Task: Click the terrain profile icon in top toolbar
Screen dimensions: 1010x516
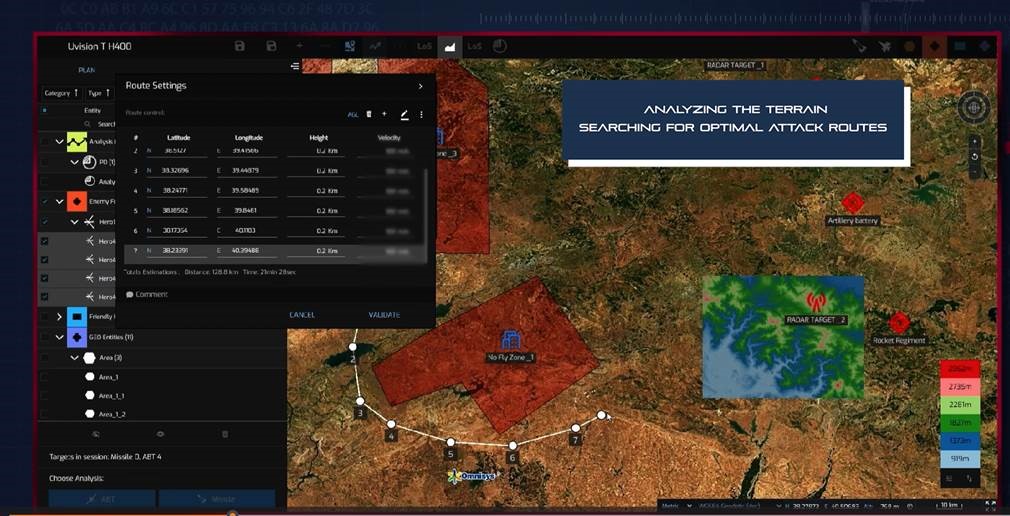Action: click(449, 46)
